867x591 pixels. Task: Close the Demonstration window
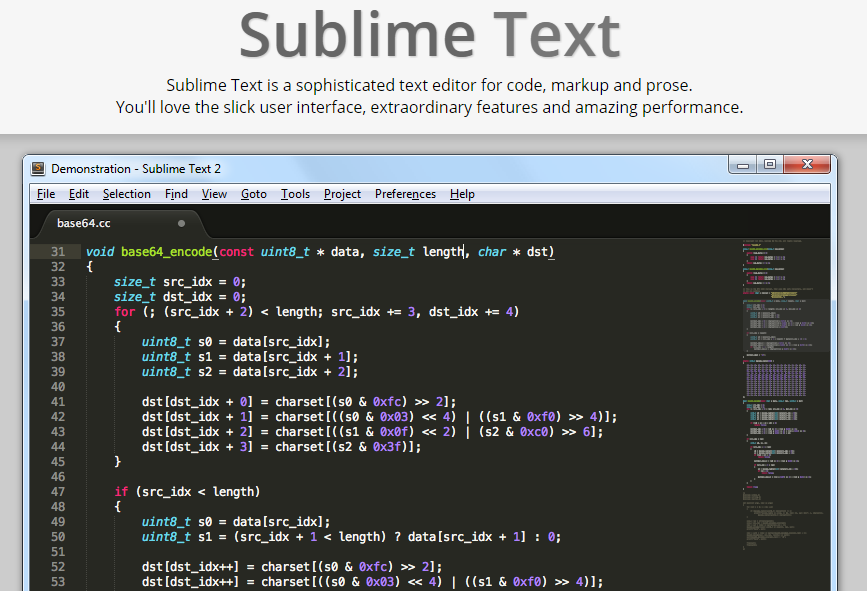807,165
